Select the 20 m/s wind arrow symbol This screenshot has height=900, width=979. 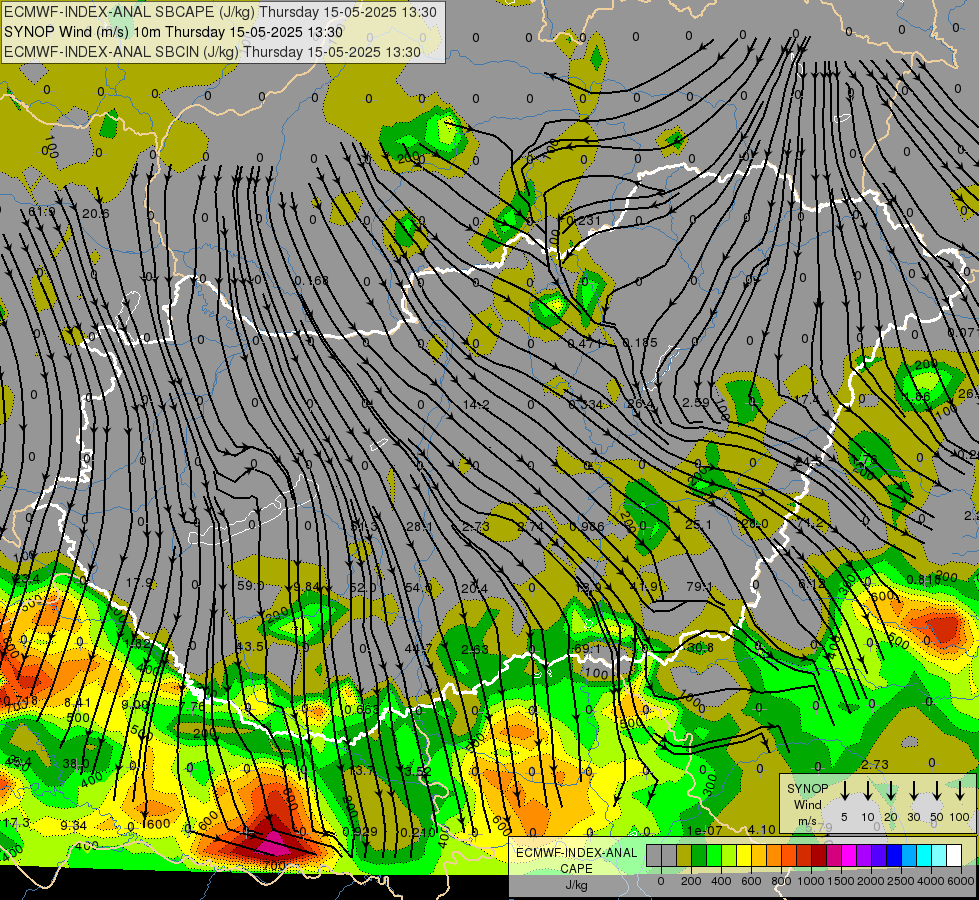point(891,791)
